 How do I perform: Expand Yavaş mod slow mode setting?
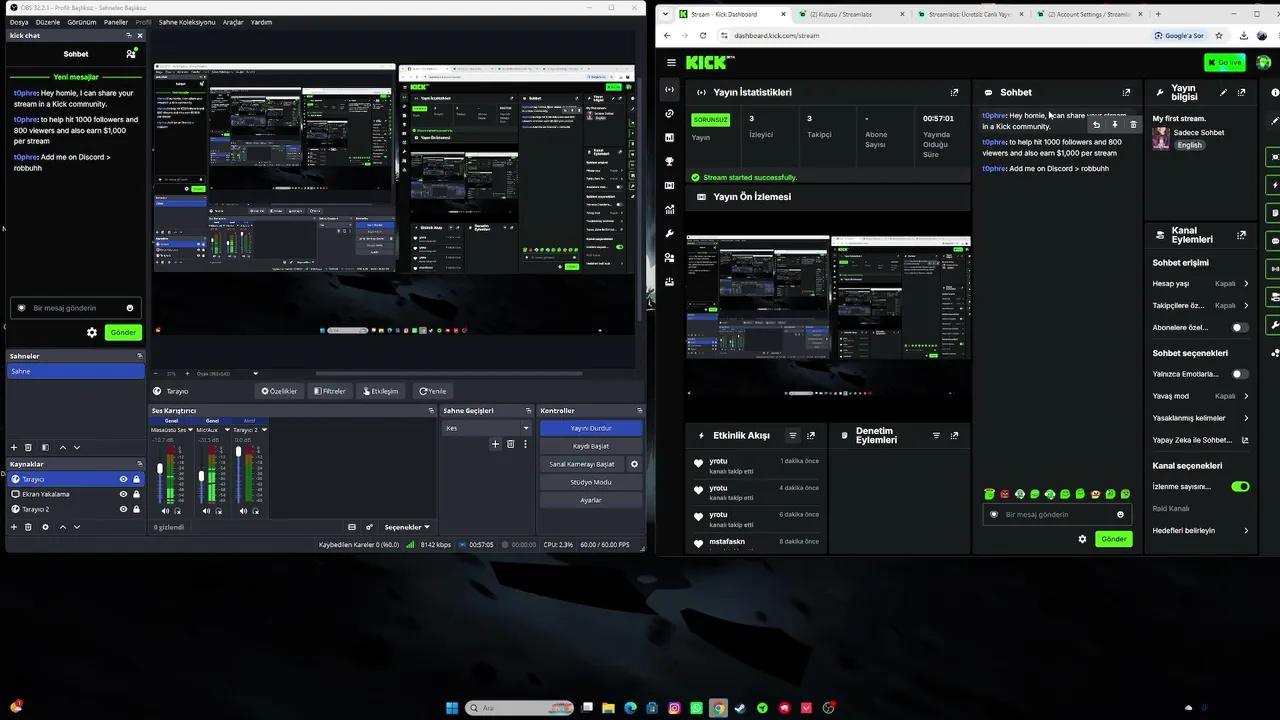[1246, 396]
